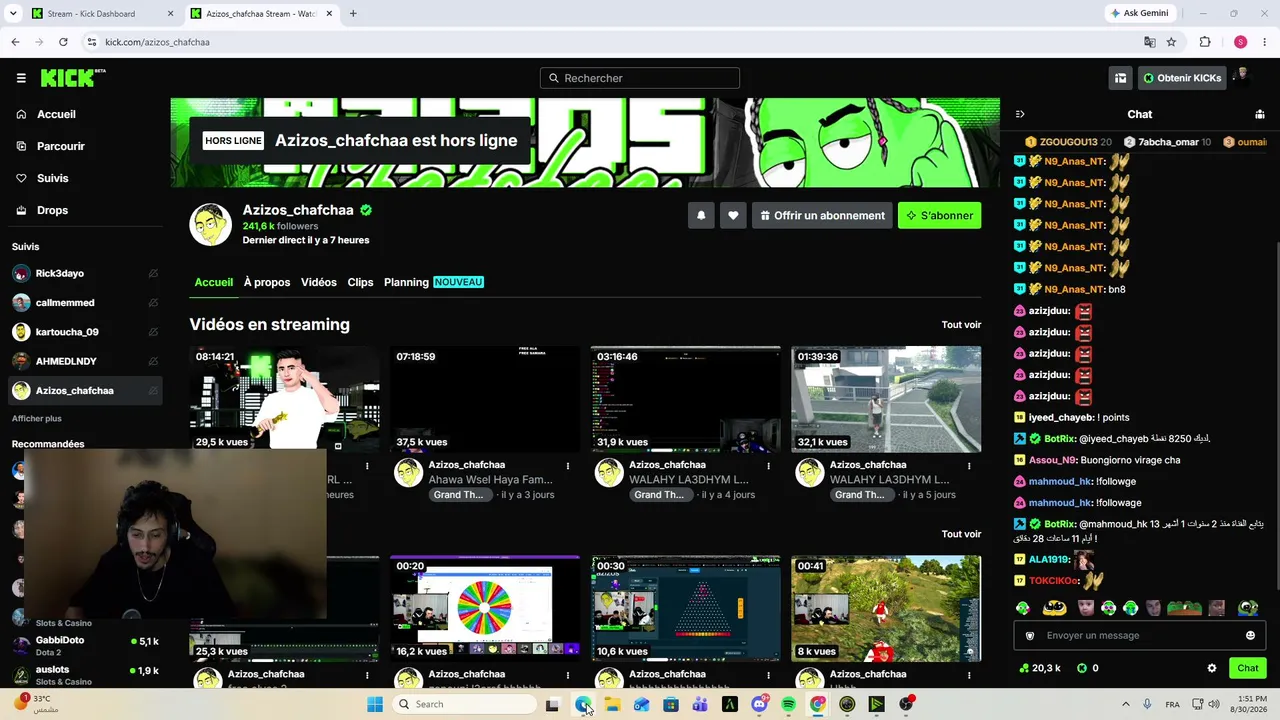Open options menu for the 29,5 k vues video
The width and height of the screenshot is (1280, 720).
pos(367,466)
